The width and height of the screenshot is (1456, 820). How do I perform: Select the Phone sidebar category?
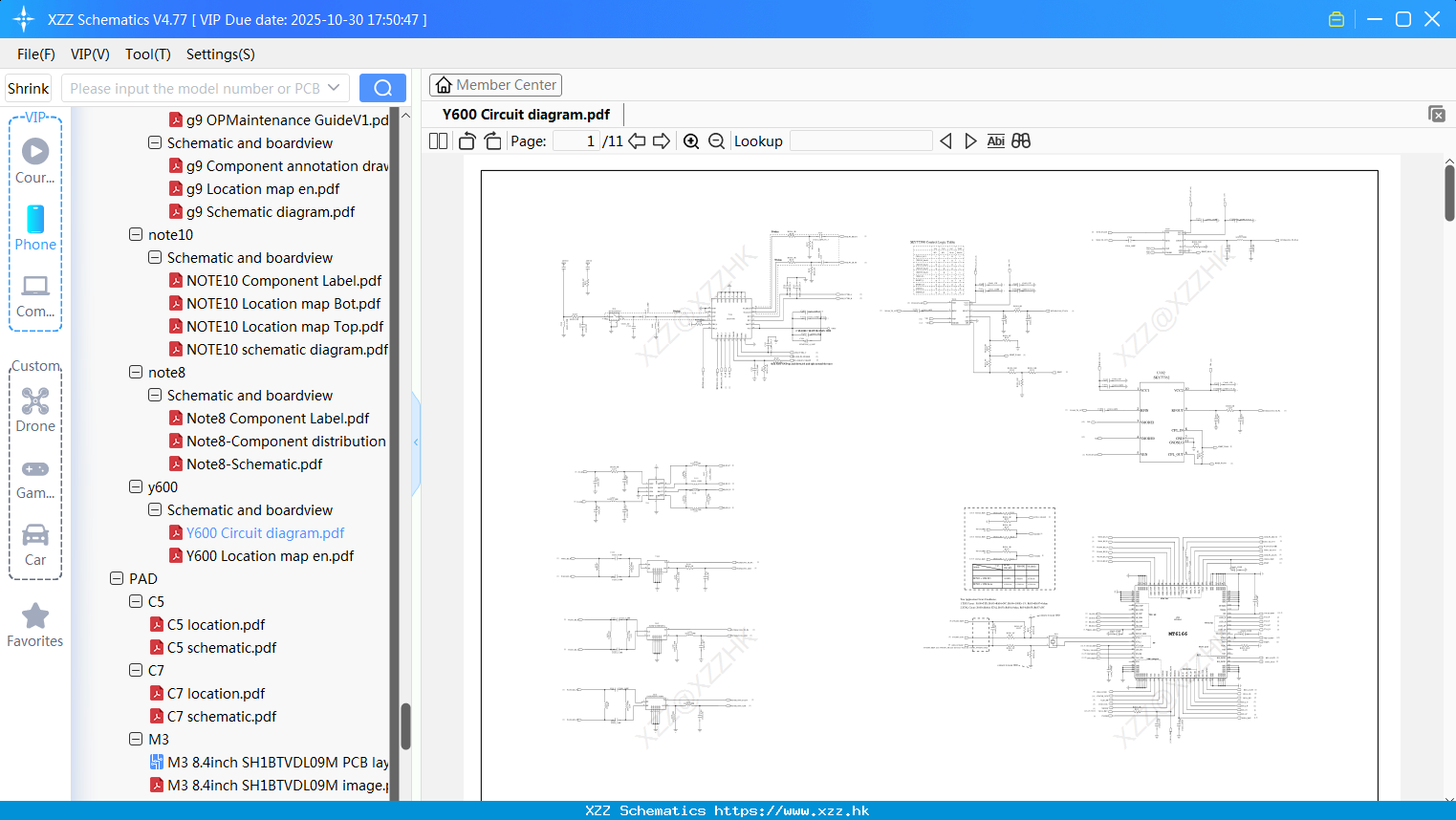(x=35, y=227)
